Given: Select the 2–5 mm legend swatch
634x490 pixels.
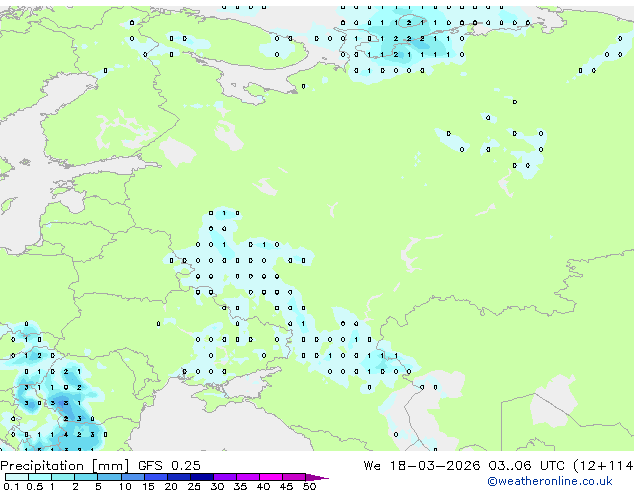Looking at the screenshot, I should (86, 477).
